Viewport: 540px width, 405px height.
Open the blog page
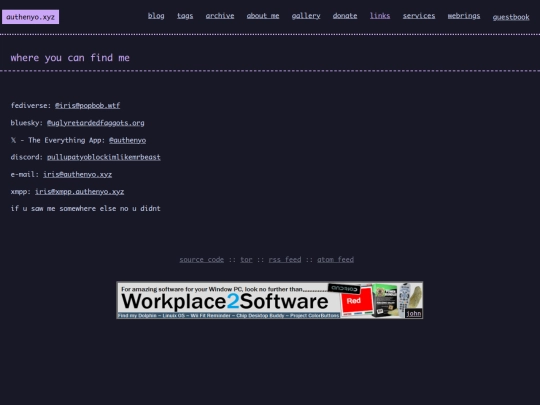pos(156,16)
